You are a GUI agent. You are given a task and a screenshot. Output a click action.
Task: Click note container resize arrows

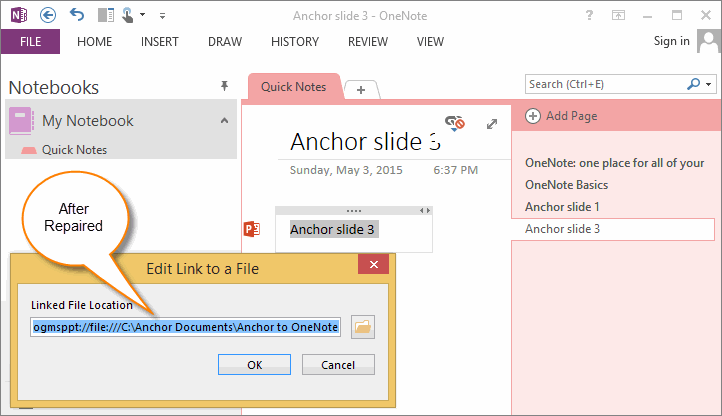tap(425, 211)
